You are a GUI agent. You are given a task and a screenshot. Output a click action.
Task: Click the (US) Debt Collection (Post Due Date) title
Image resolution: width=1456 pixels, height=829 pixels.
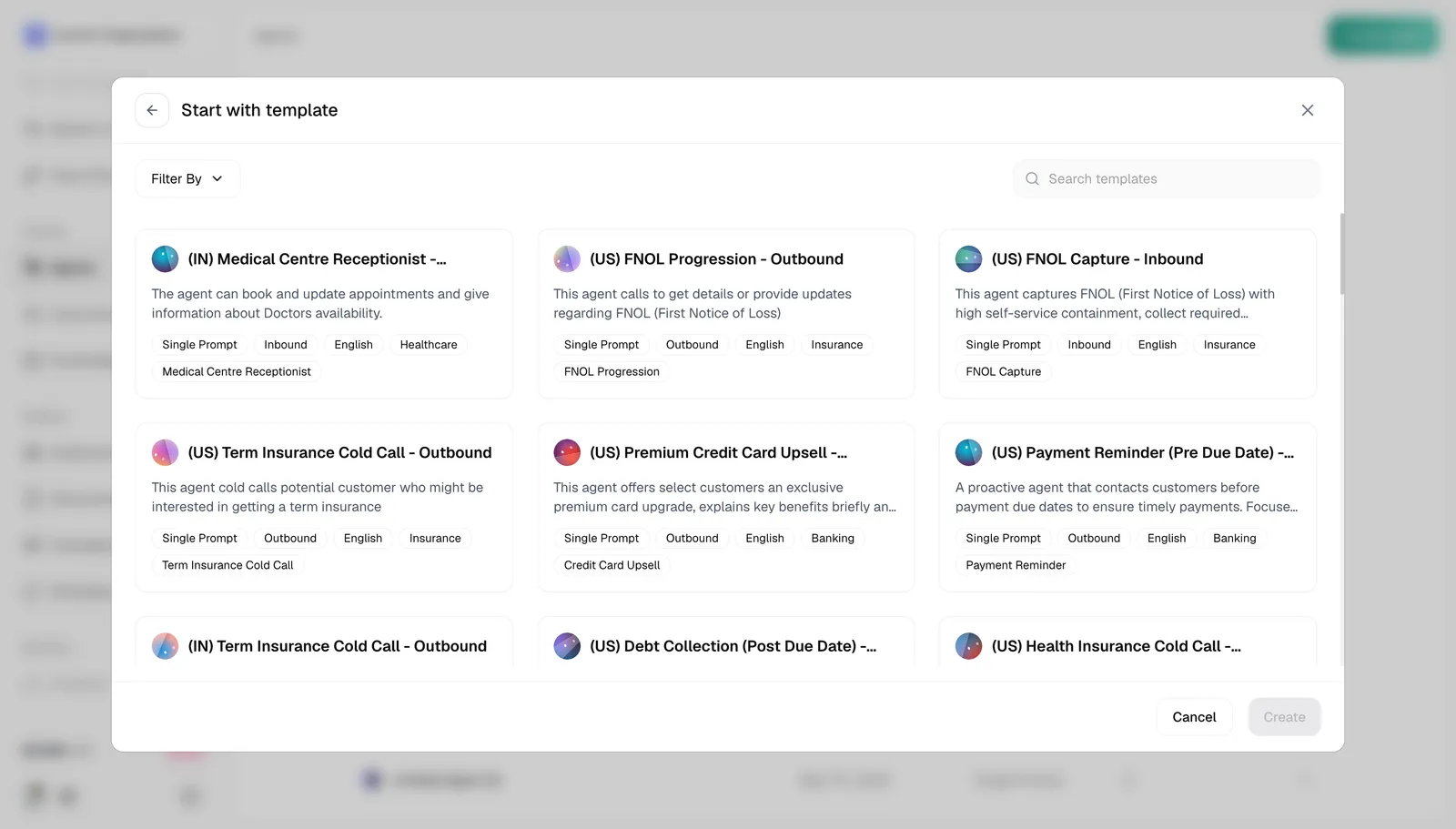pos(733,646)
